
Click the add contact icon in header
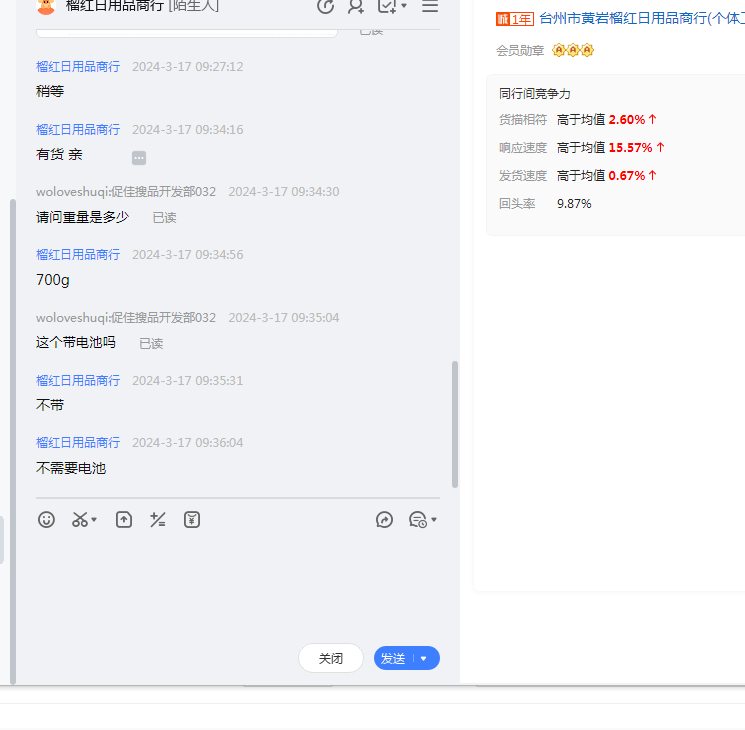click(355, 7)
